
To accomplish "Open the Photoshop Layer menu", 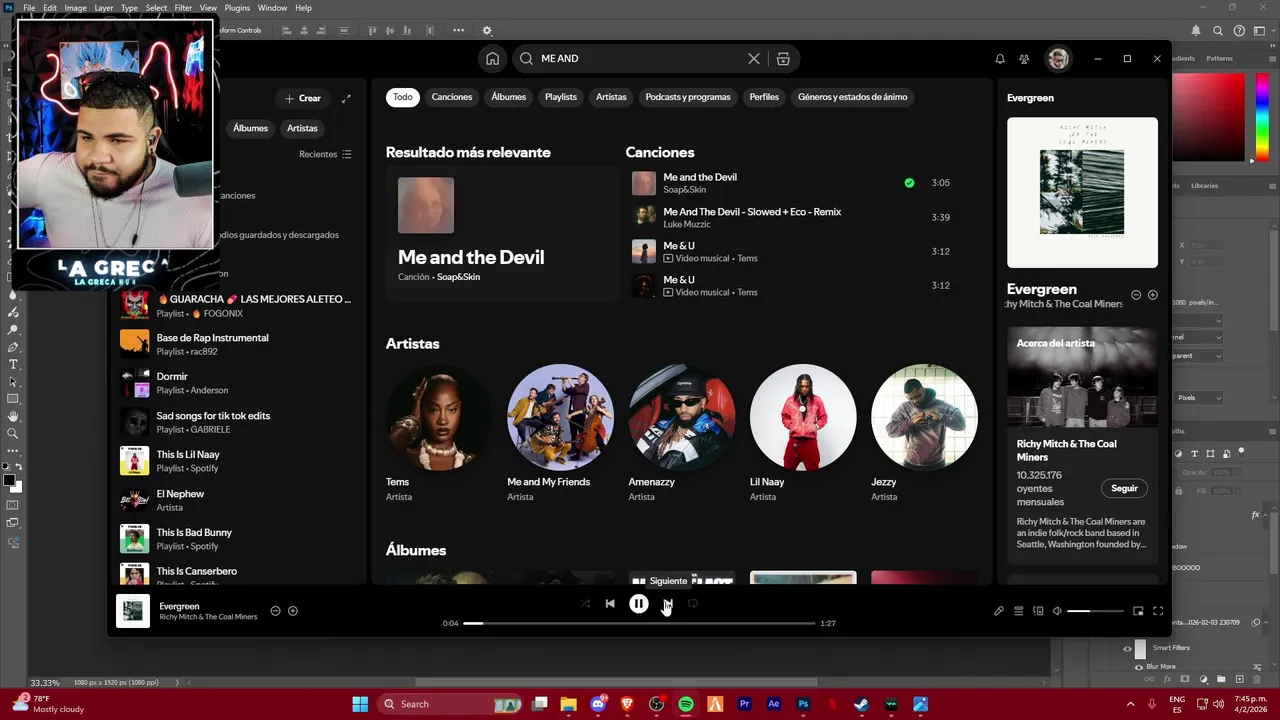I will coord(104,8).
